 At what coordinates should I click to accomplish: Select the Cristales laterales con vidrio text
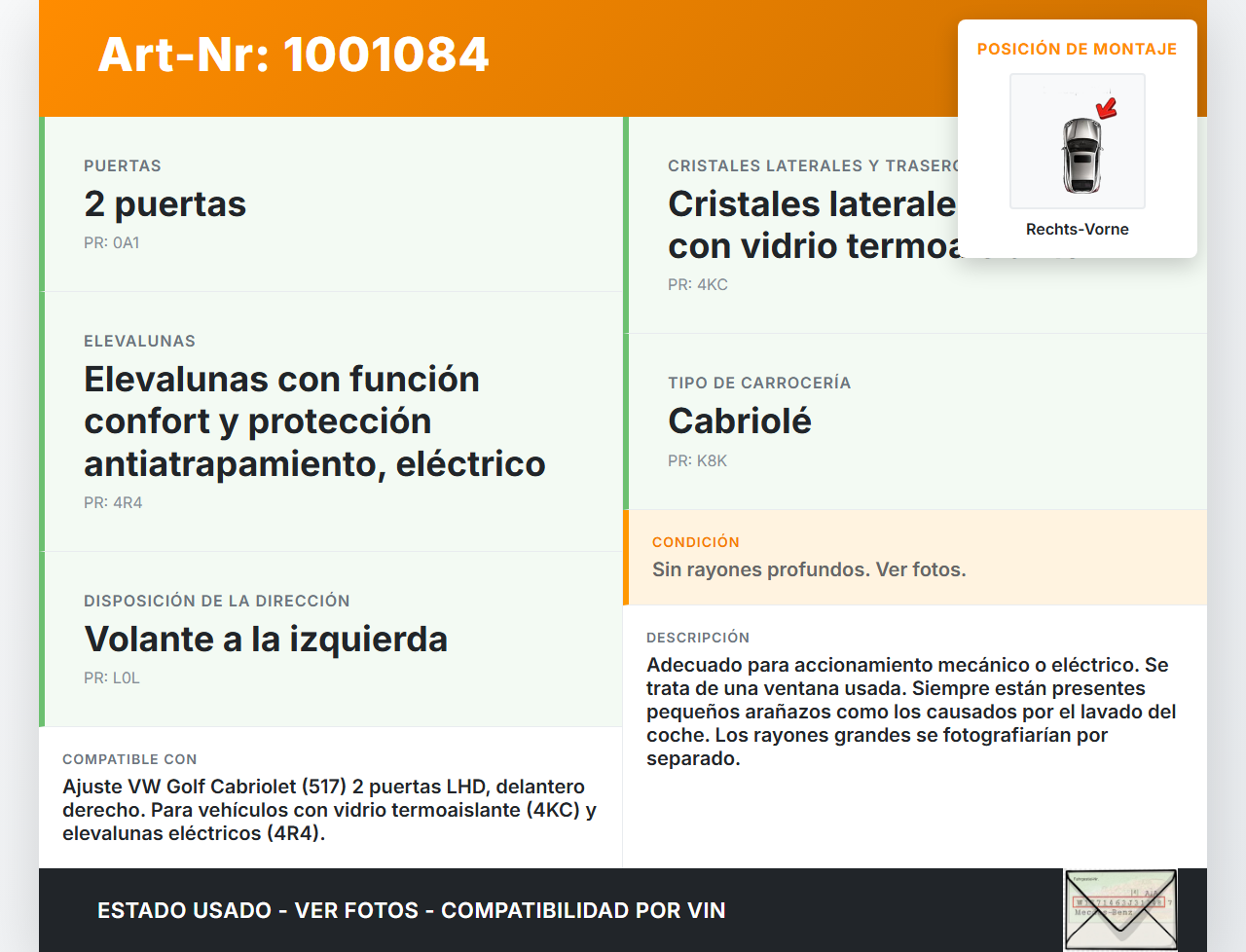(x=813, y=225)
